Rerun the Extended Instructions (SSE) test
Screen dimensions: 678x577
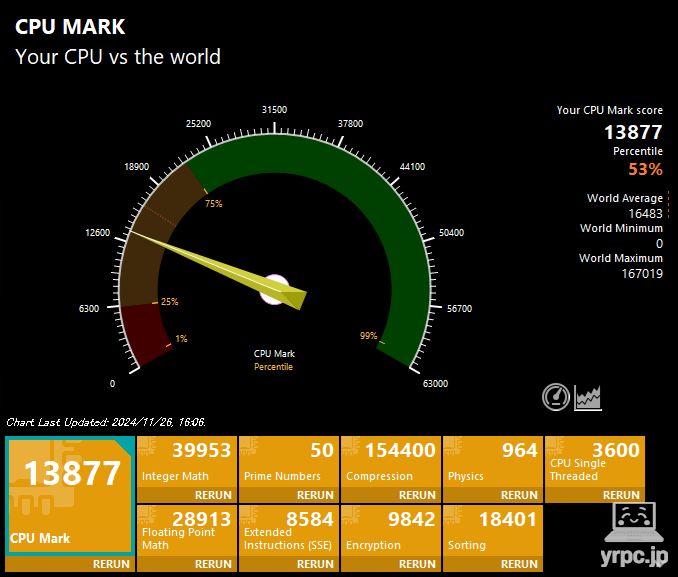click(316, 564)
